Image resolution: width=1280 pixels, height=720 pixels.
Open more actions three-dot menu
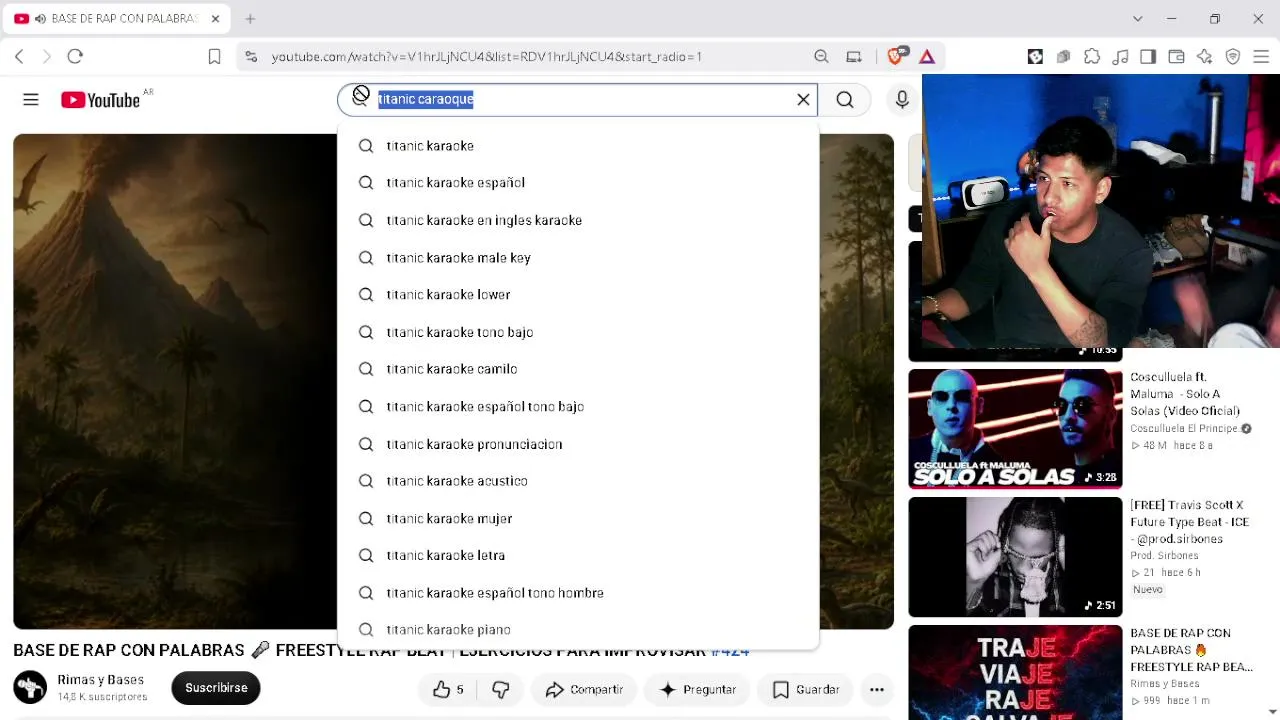(x=877, y=689)
